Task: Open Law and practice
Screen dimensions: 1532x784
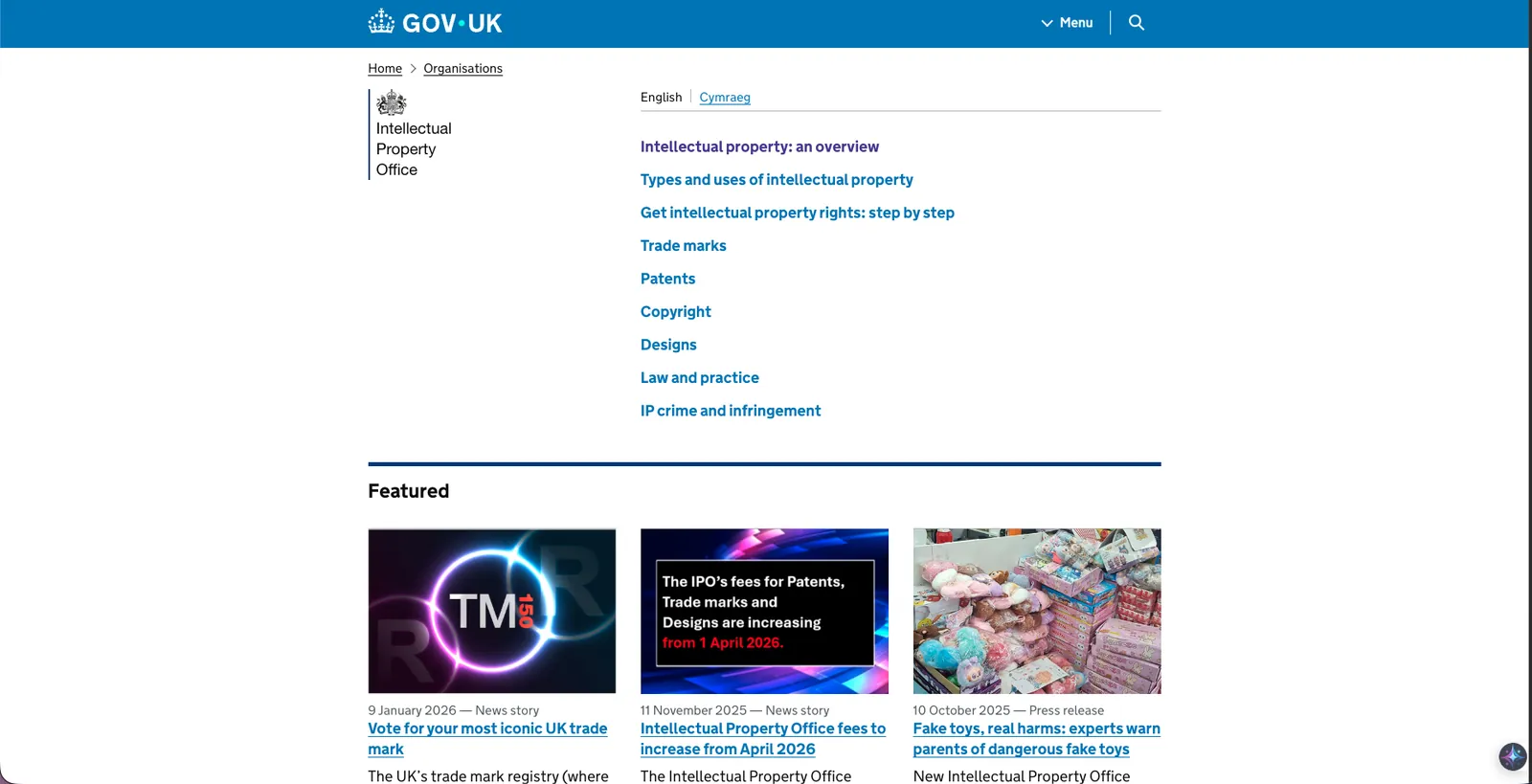Action: (x=700, y=378)
